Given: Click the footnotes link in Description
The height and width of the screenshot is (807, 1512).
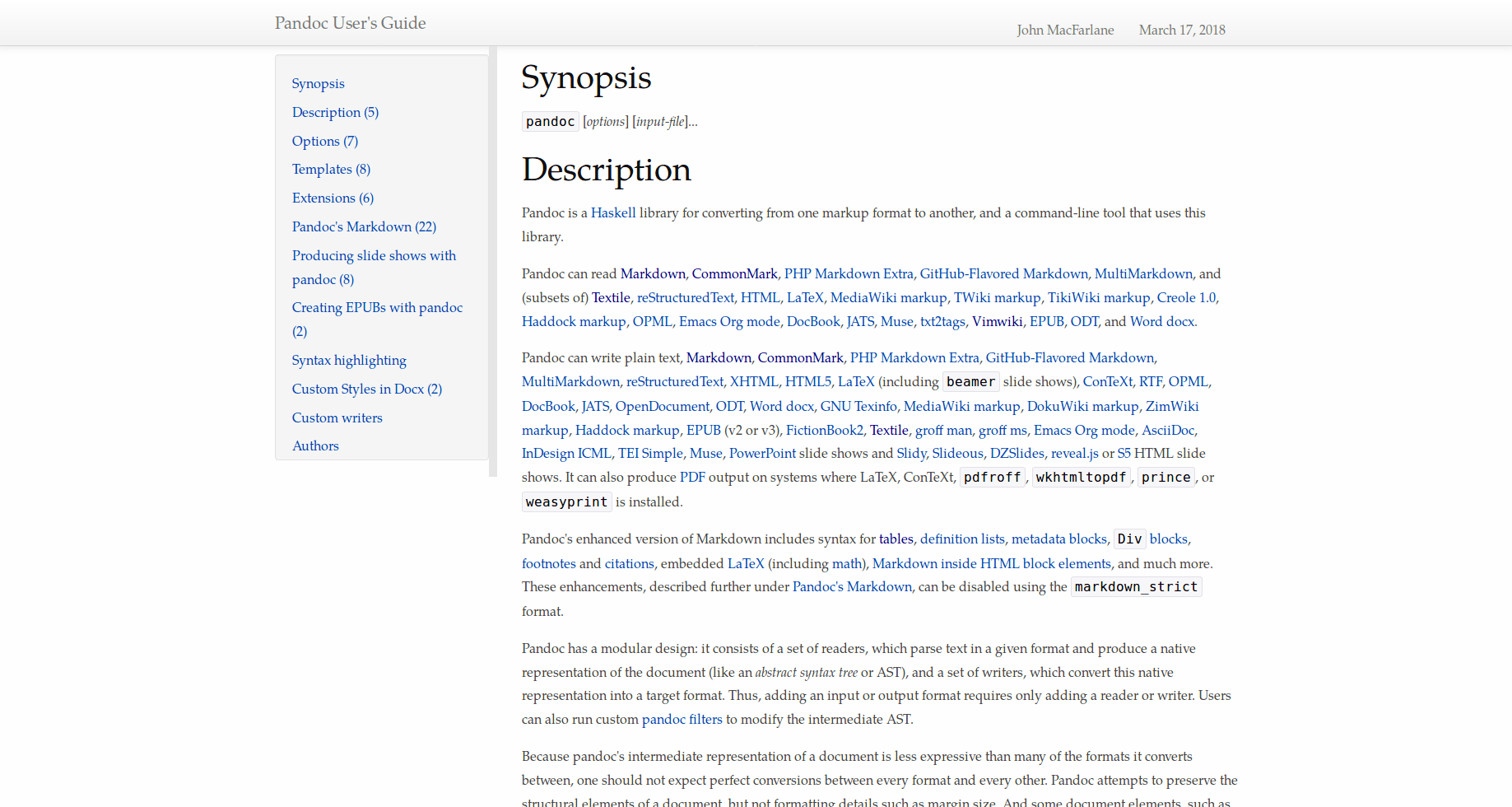Looking at the screenshot, I should point(548,563).
